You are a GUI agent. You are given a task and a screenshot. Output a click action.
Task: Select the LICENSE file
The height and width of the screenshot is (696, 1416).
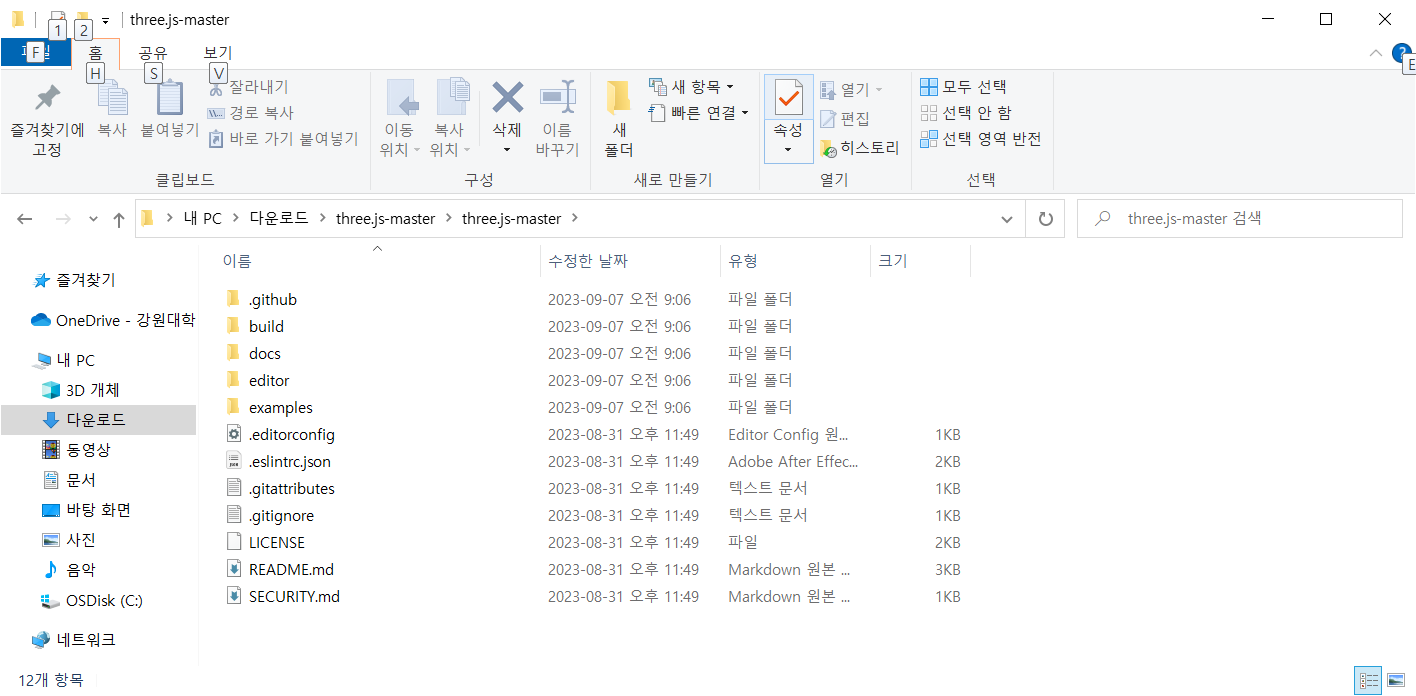pyautogui.click(x=276, y=542)
